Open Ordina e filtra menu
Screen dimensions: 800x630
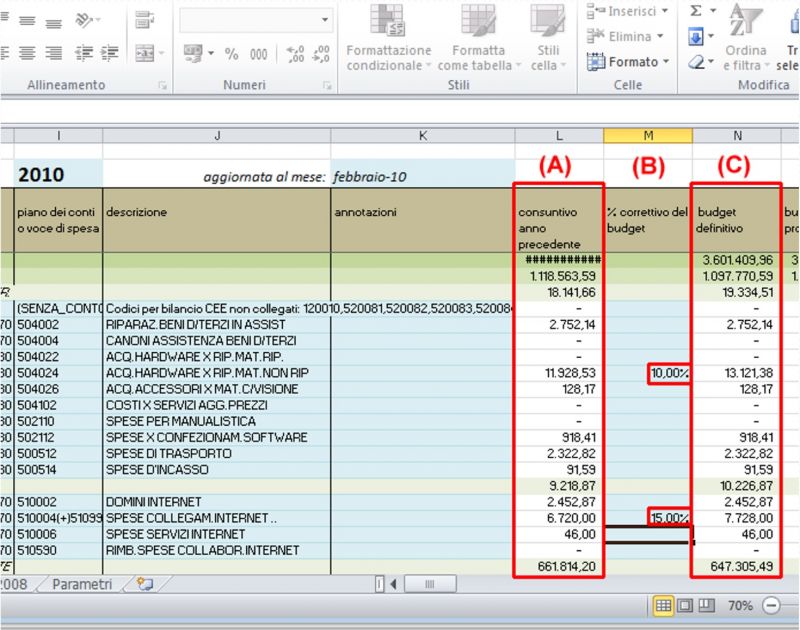[x=746, y=38]
